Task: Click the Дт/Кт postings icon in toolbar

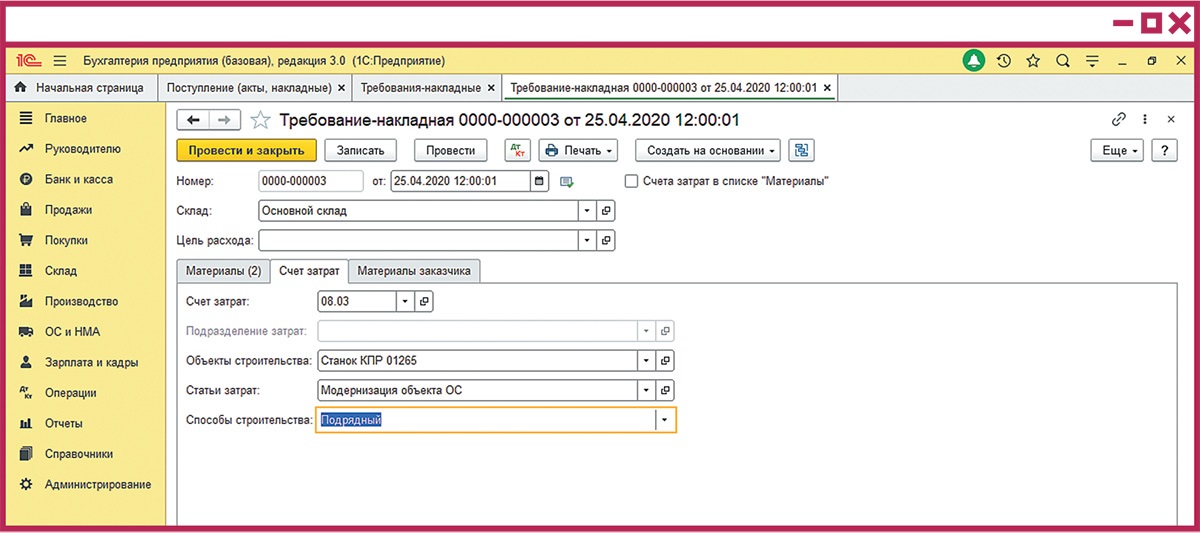Action: pos(517,151)
